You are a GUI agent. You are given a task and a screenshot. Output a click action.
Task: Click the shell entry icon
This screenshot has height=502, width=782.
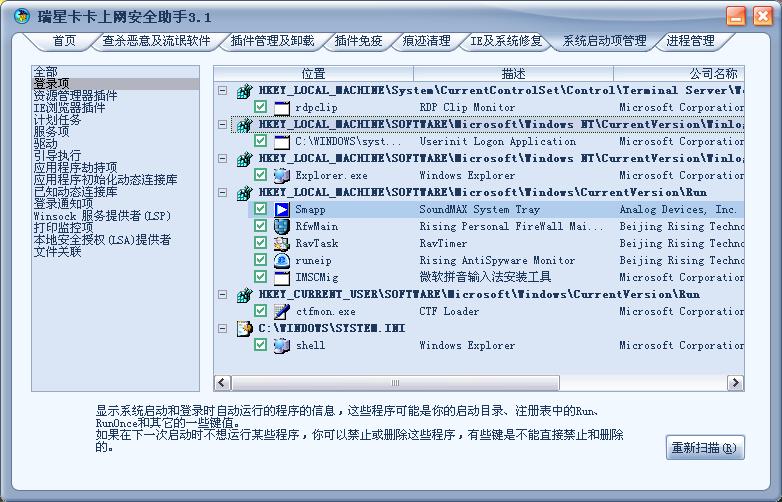(x=282, y=345)
